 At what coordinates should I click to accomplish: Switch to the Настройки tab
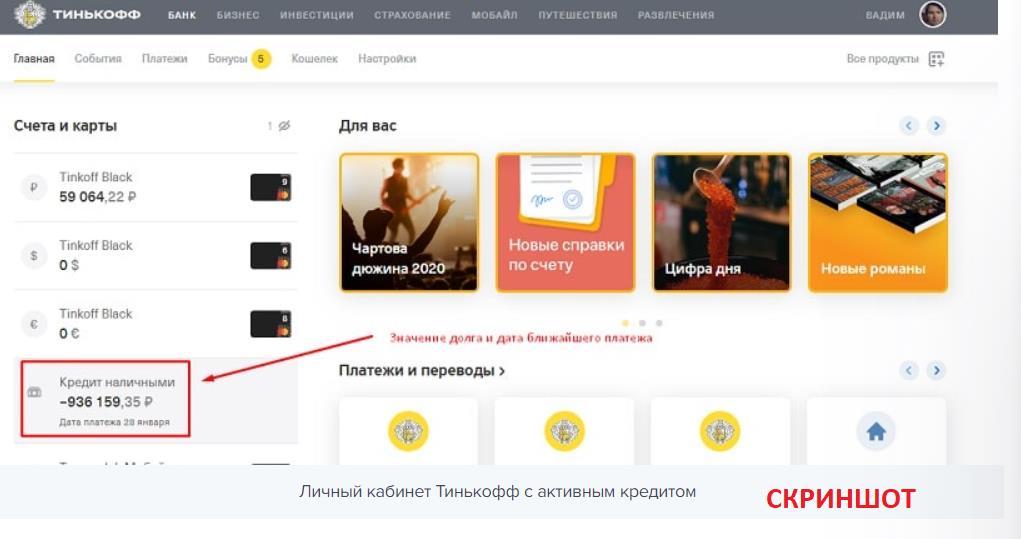[387, 59]
